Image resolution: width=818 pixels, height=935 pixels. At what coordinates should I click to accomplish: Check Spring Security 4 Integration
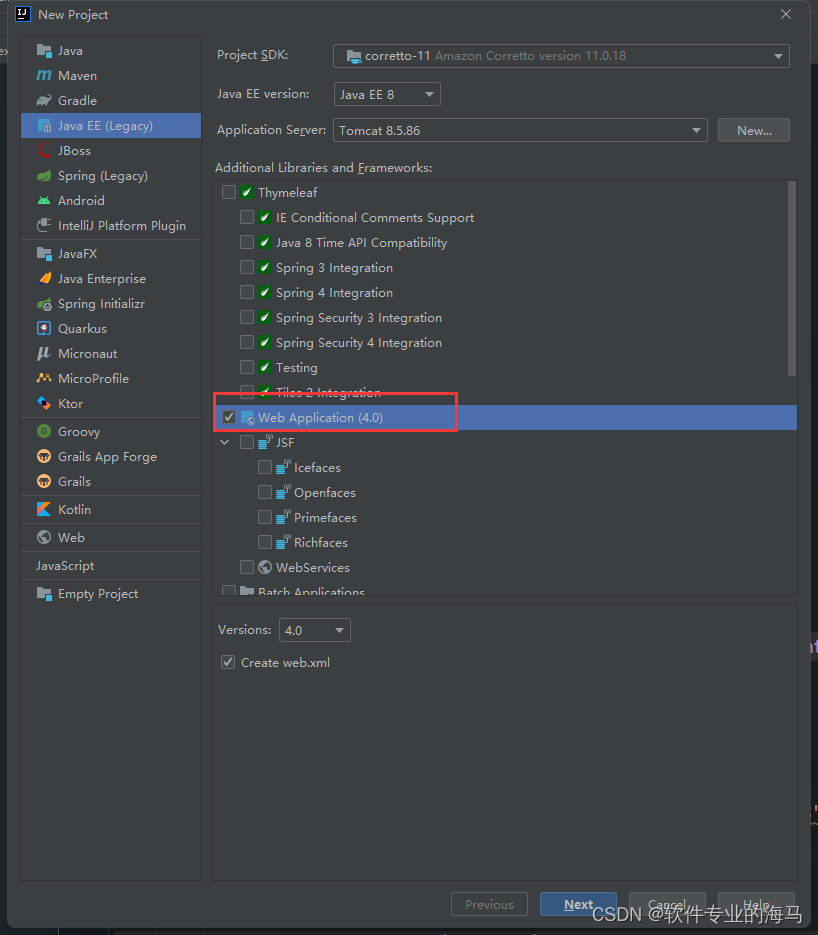[247, 343]
